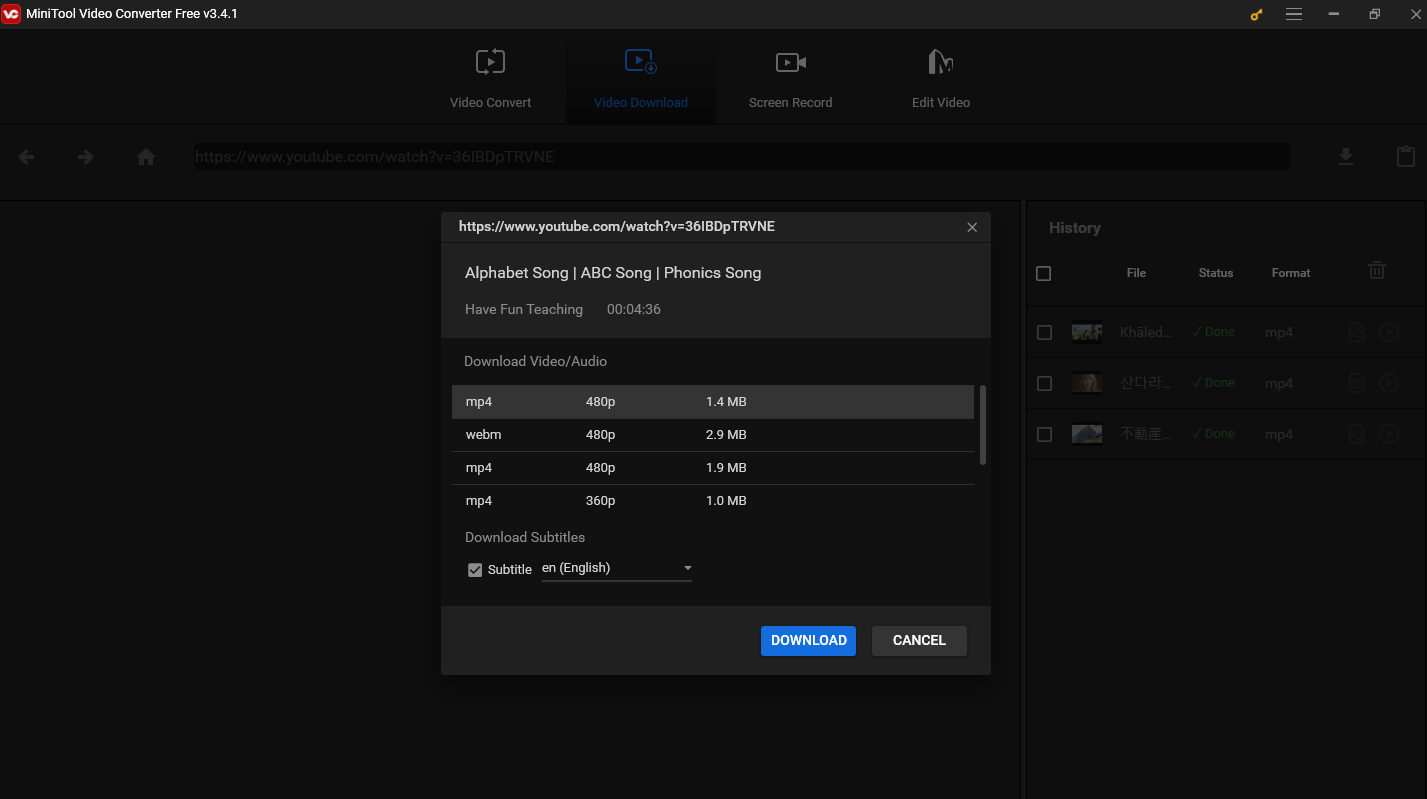The height and width of the screenshot is (799, 1427).
Task: Select the mp4 480p 1.4 MB row
Action: click(x=713, y=402)
